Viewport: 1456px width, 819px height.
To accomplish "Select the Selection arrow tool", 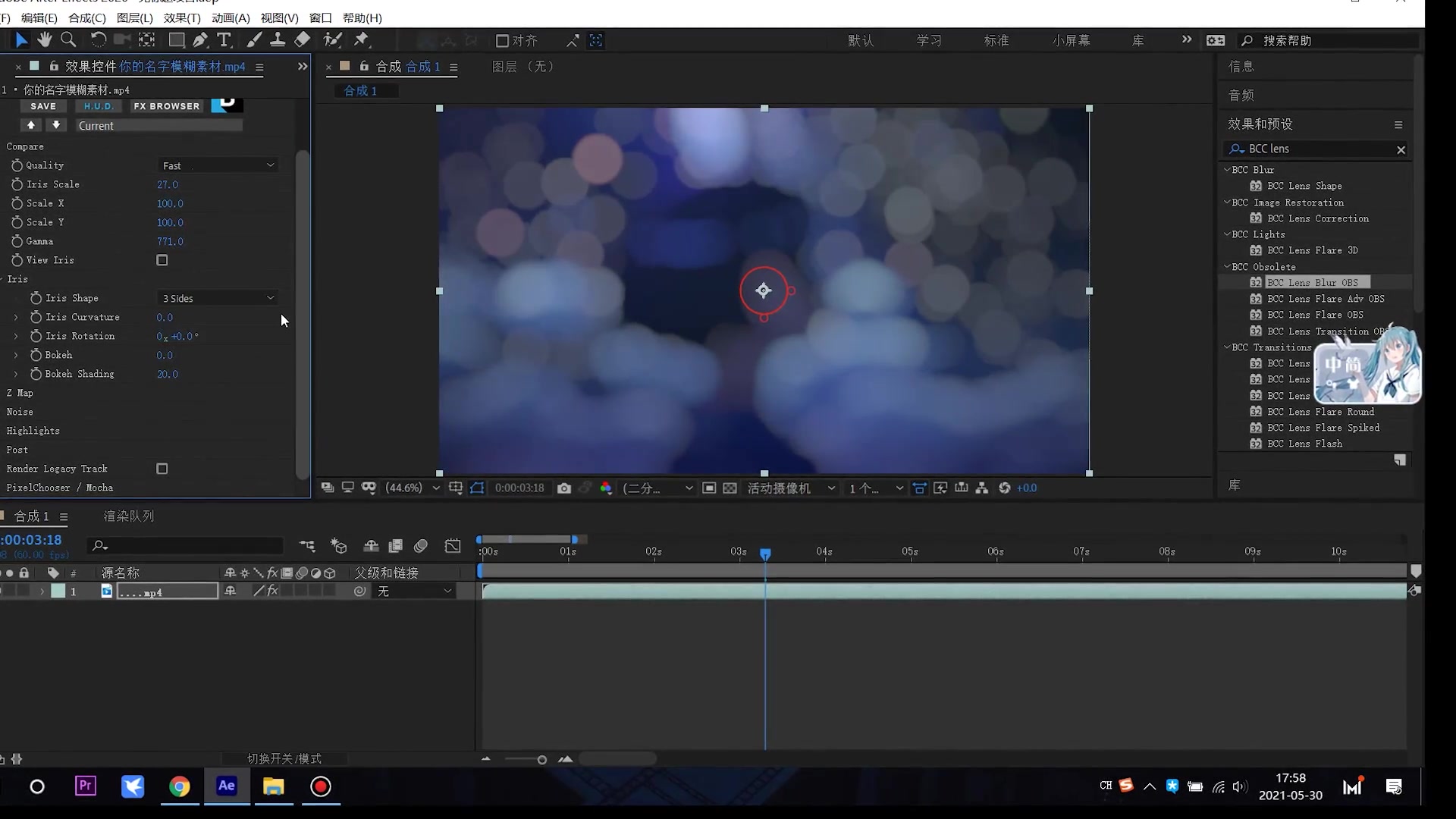I will coord(21,40).
